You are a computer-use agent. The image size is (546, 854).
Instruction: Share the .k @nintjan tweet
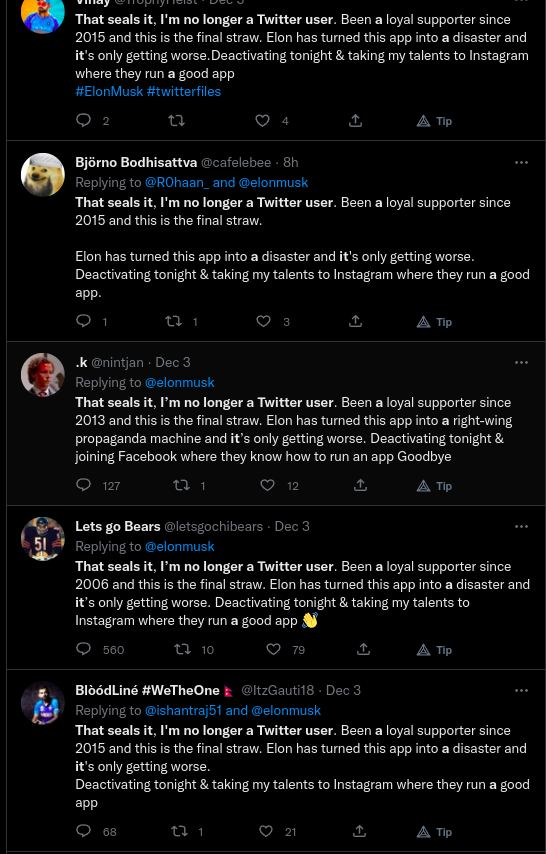pos(360,485)
